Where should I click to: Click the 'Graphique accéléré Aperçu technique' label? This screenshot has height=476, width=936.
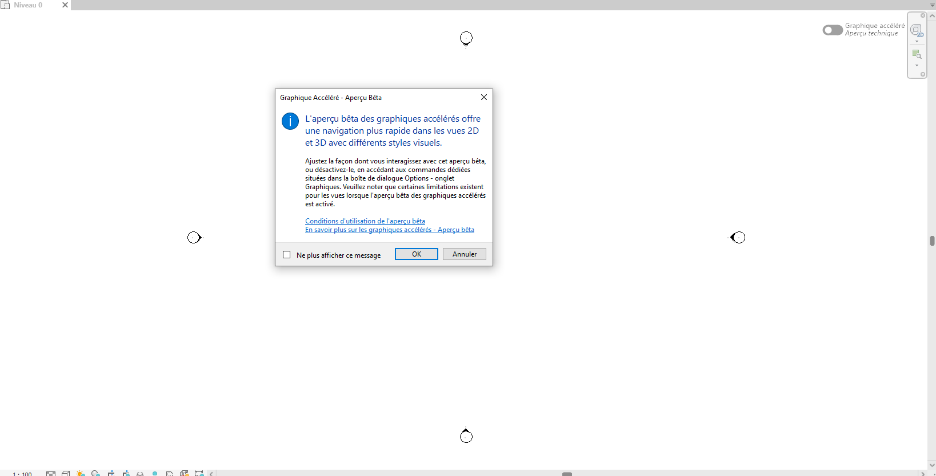(875, 30)
